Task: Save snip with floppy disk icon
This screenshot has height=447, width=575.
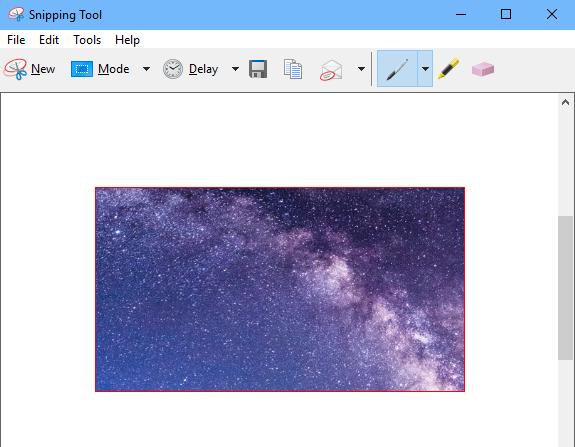Action: 258,69
